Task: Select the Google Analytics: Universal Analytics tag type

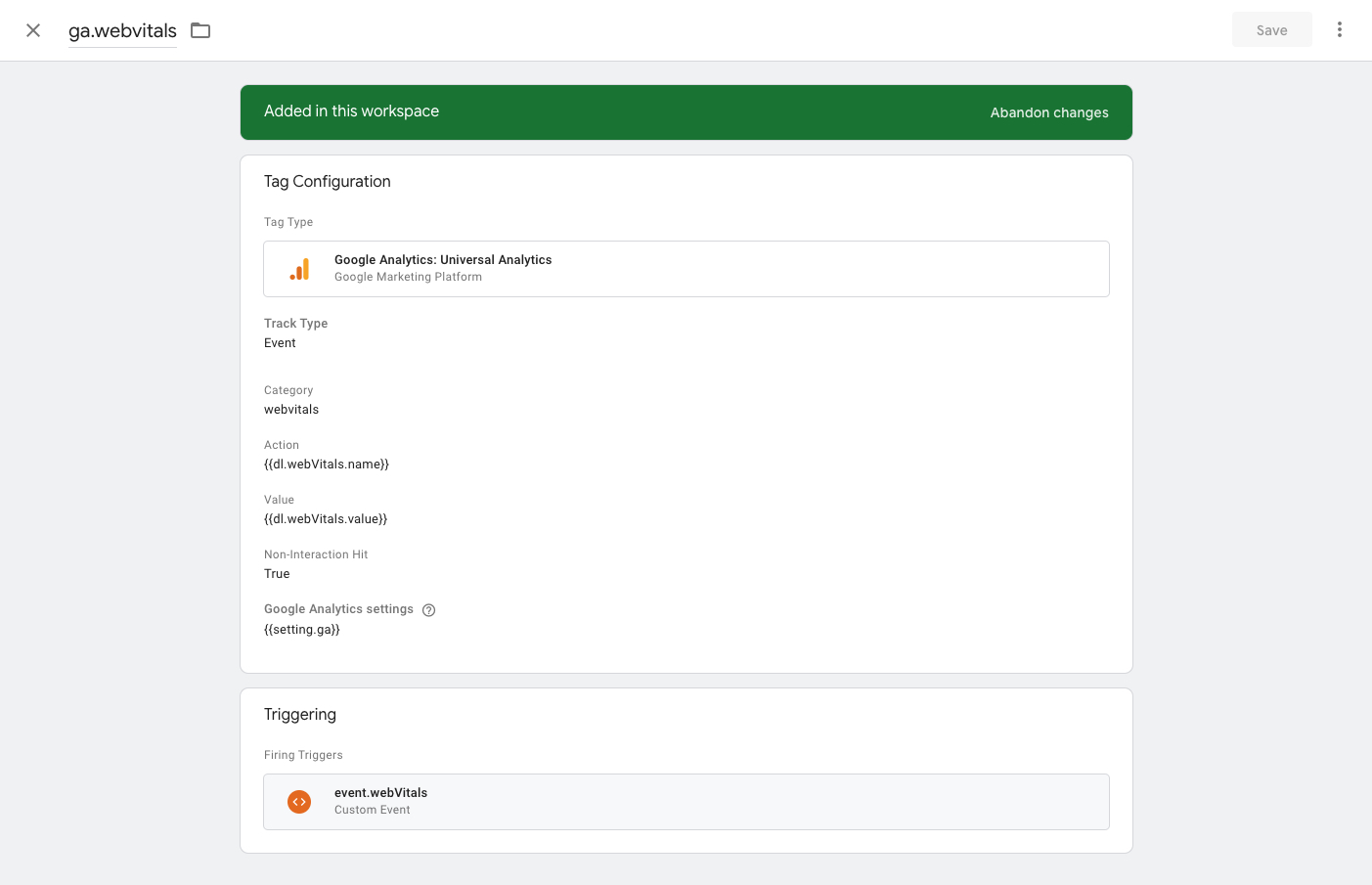Action: tap(443, 260)
